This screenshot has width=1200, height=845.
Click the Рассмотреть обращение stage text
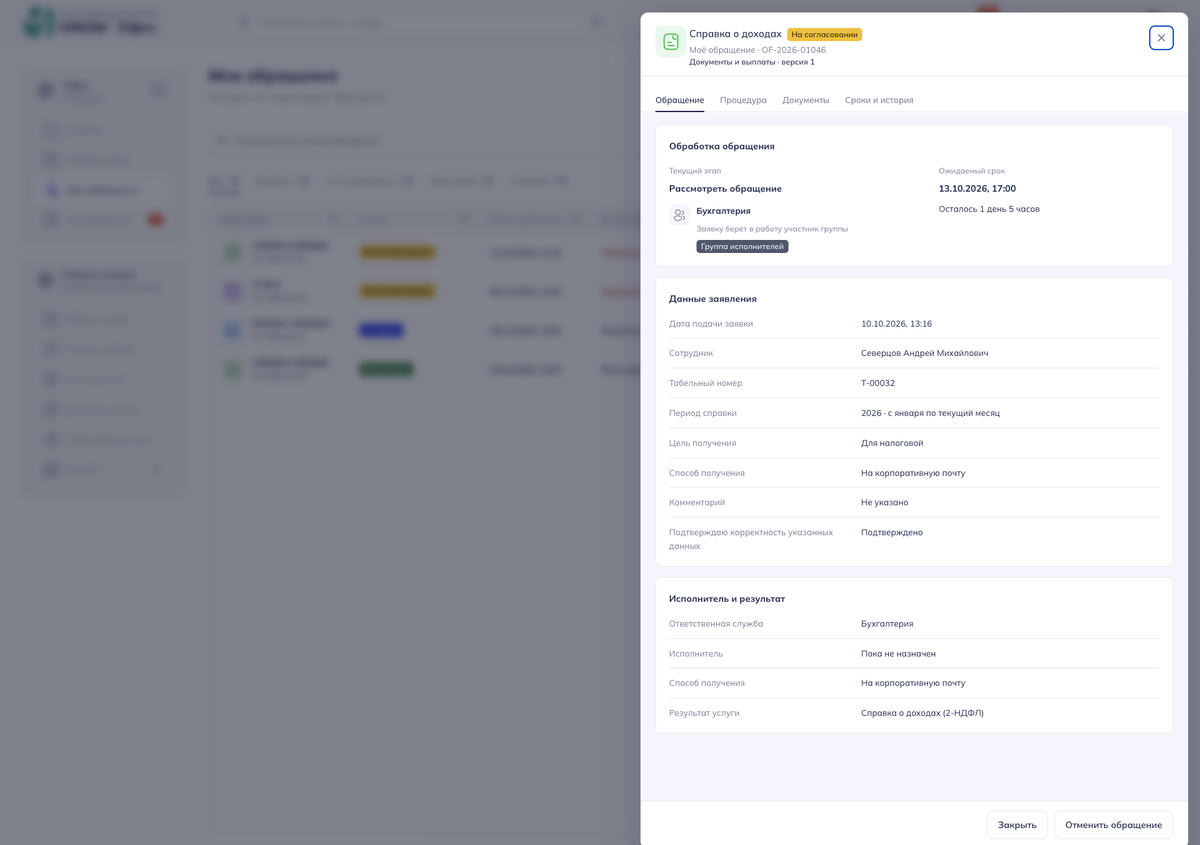[x=725, y=188]
